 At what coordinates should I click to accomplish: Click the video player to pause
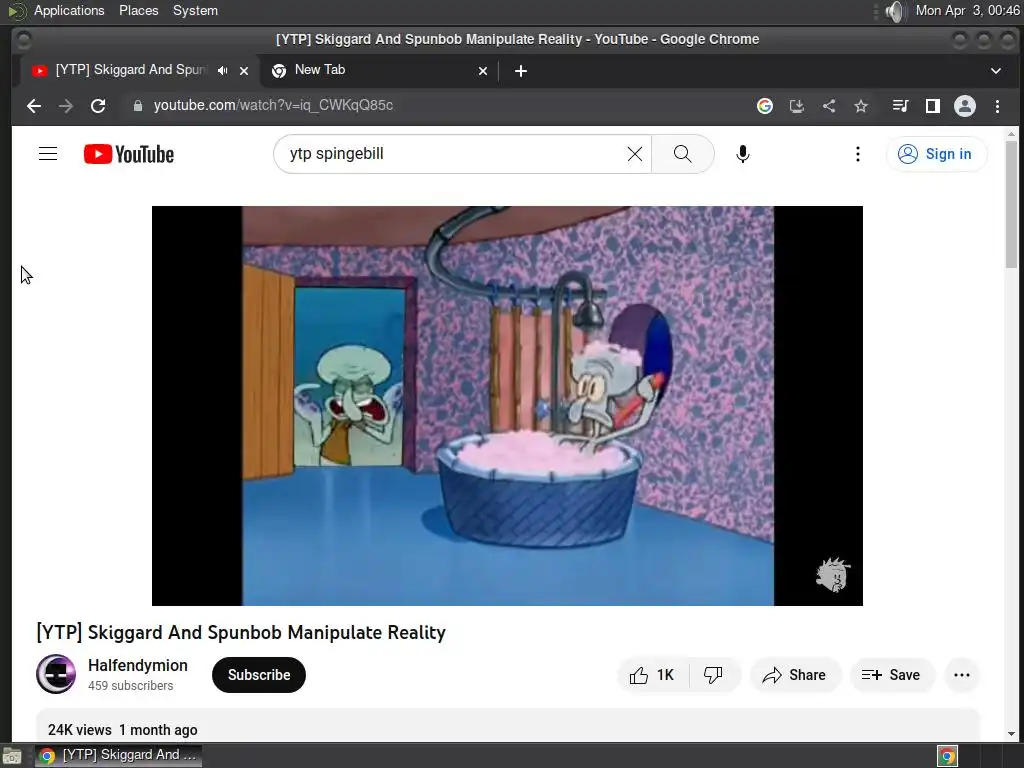(507, 406)
